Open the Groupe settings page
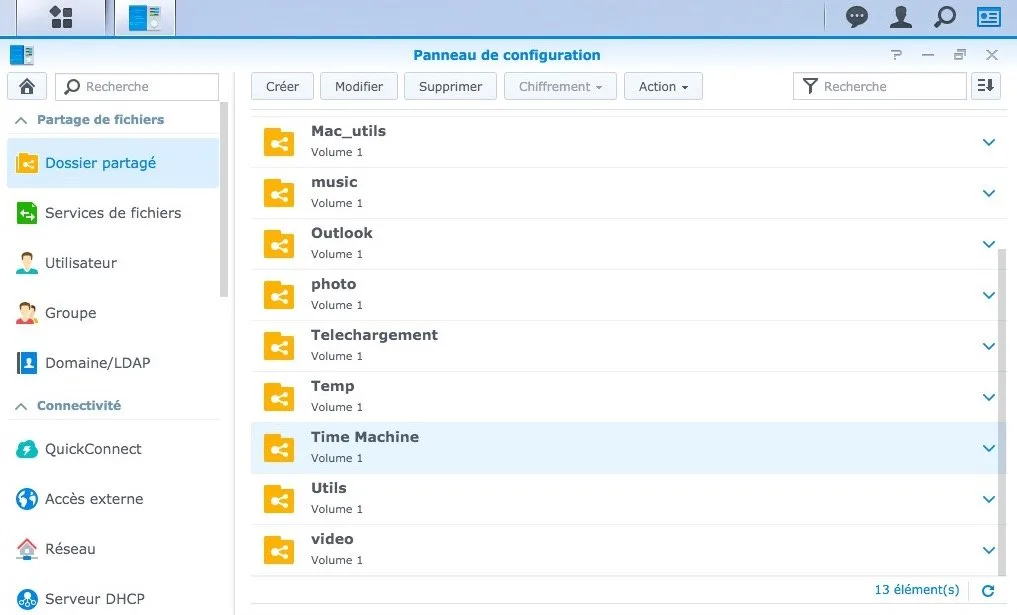The width and height of the screenshot is (1017, 615). pyautogui.click(x=113, y=313)
